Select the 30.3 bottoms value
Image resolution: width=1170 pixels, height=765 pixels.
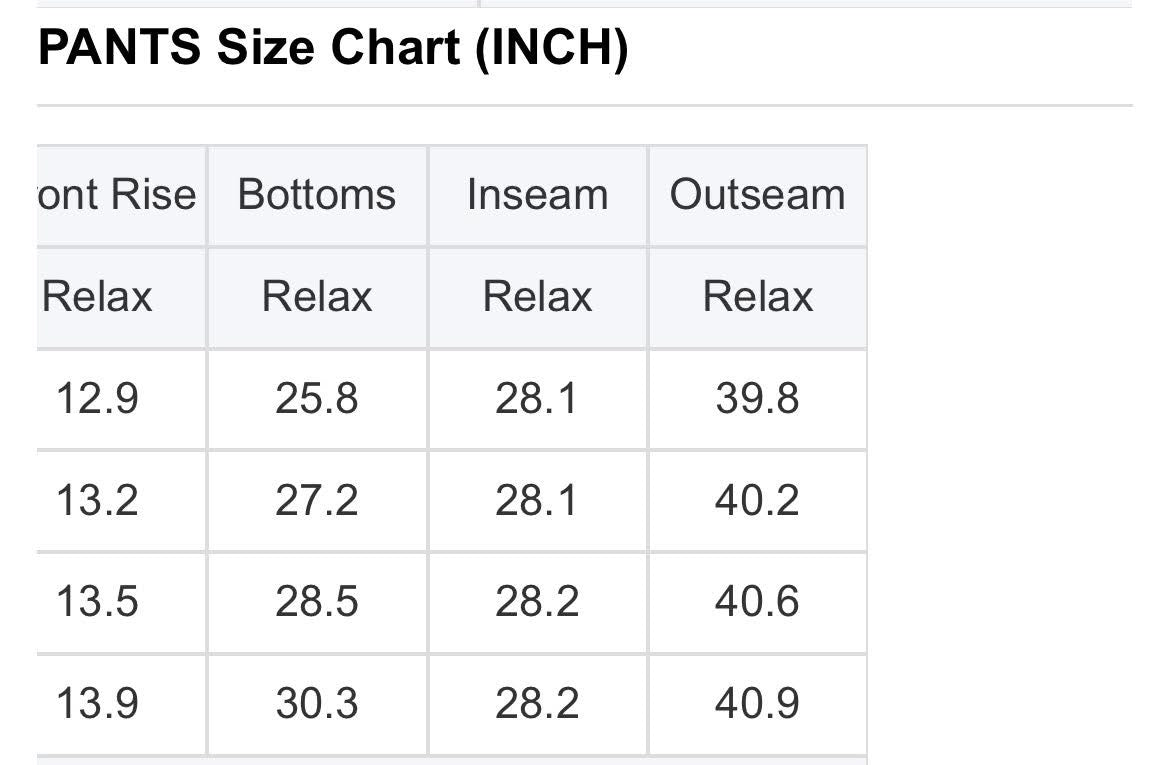tap(317, 704)
